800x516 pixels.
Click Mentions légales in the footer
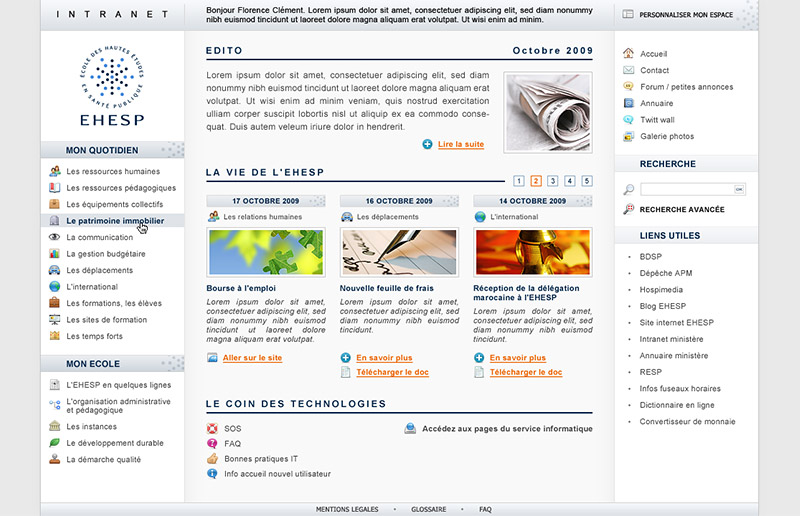pyautogui.click(x=347, y=509)
